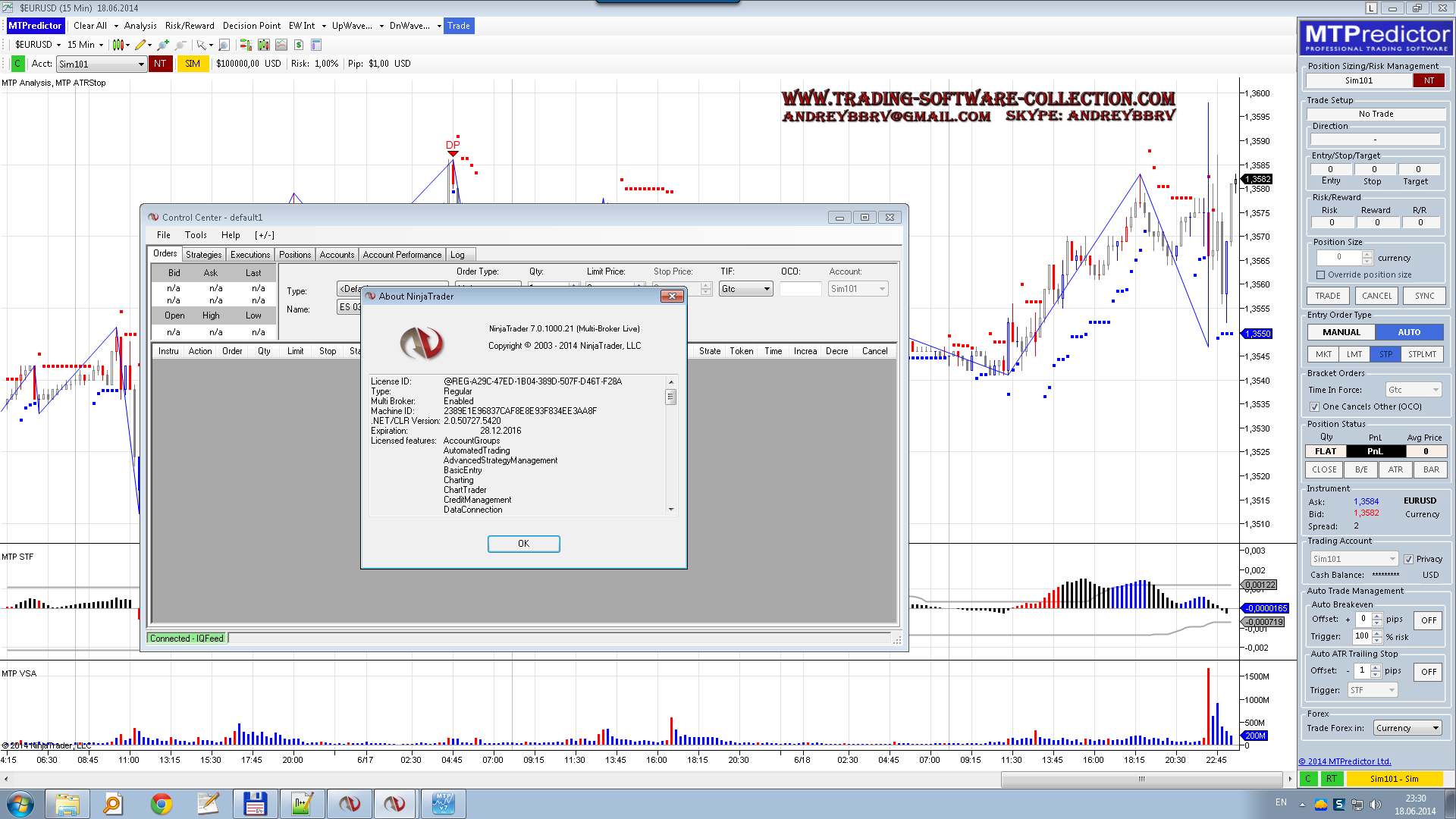
Task: Open the Tools menu in Control Center
Action: [196, 235]
